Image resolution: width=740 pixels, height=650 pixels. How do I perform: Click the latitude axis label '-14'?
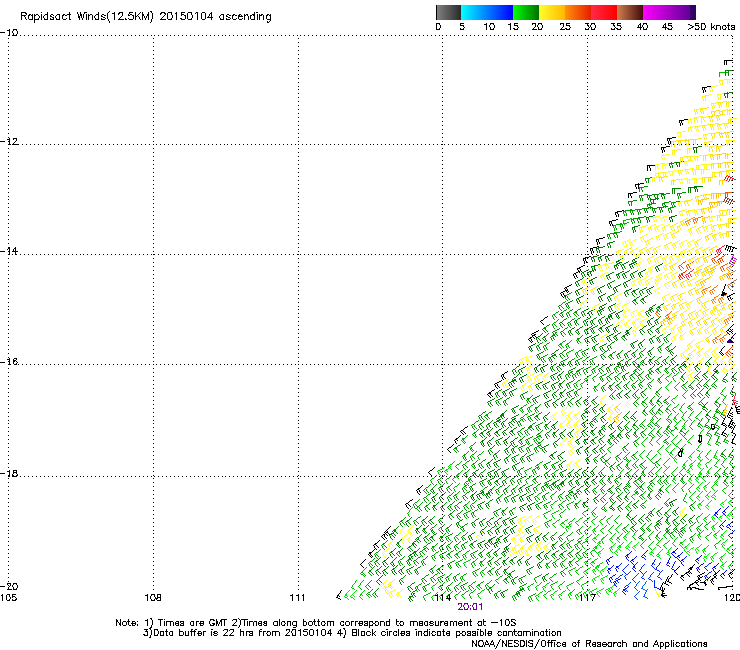point(9,252)
